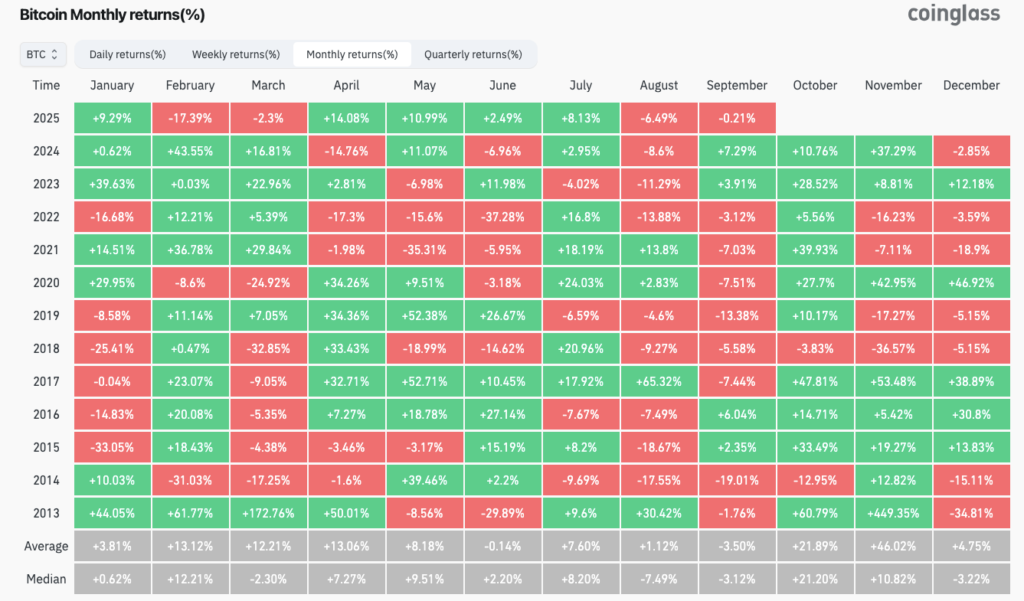Select the red -37.28% June 2022 cell
The image size is (1024, 601).
click(502, 216)
